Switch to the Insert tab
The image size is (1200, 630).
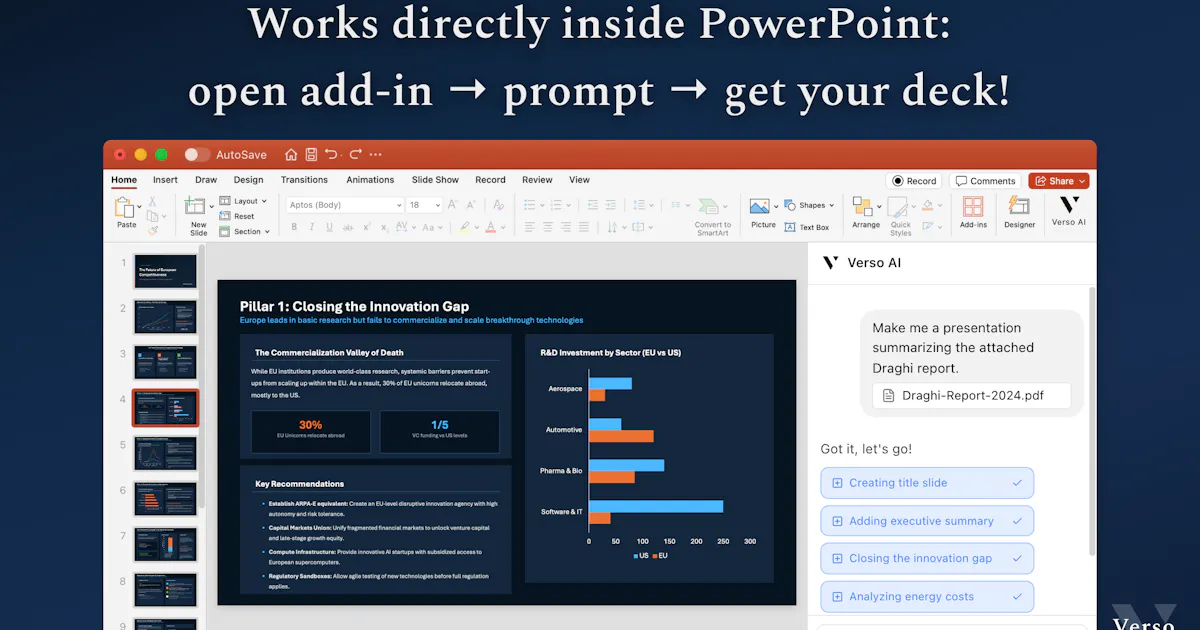click(x=165, y=180)
